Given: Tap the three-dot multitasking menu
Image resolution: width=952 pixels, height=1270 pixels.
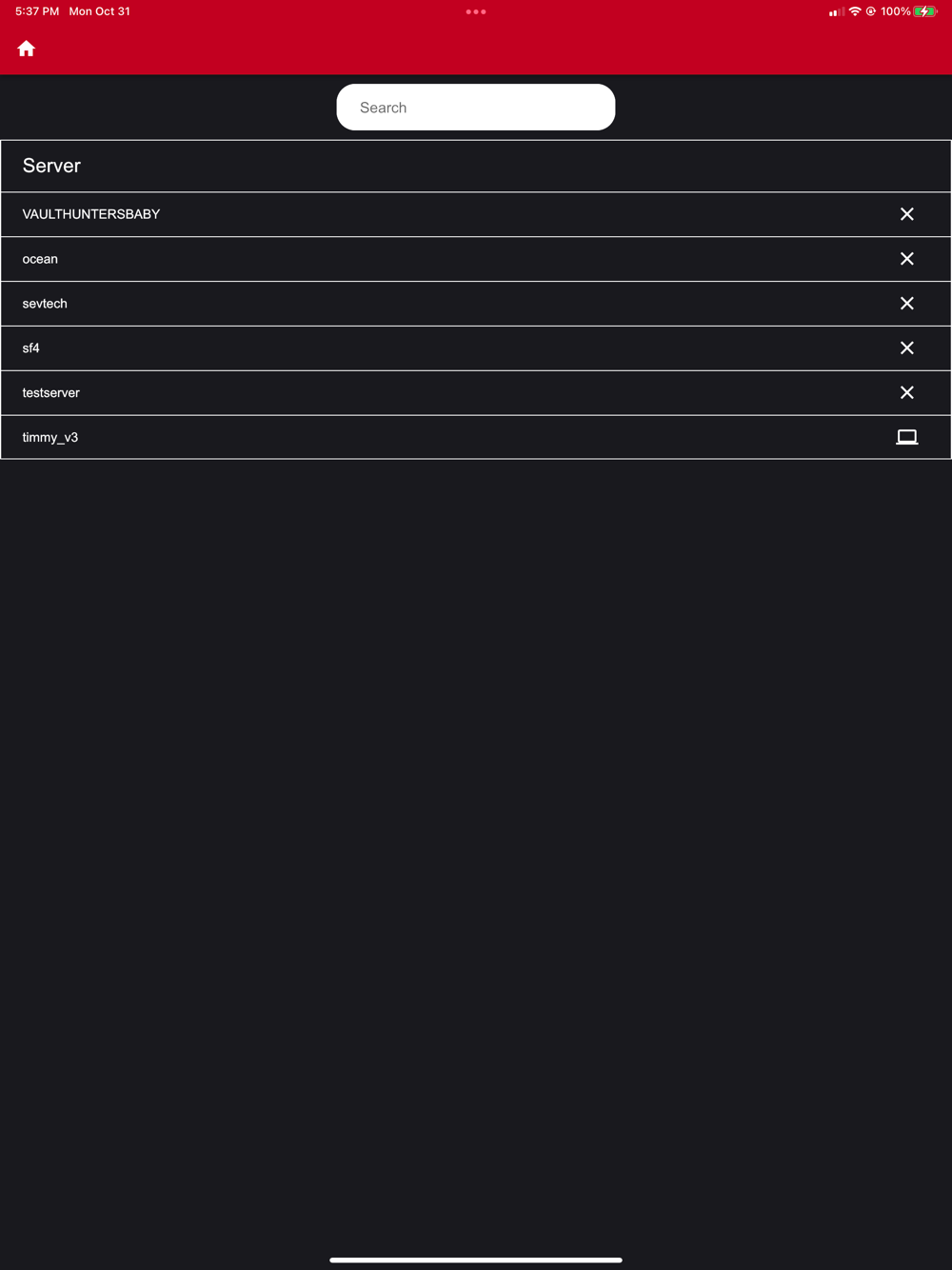Looking at the screenshot, I should pos(476,12).
